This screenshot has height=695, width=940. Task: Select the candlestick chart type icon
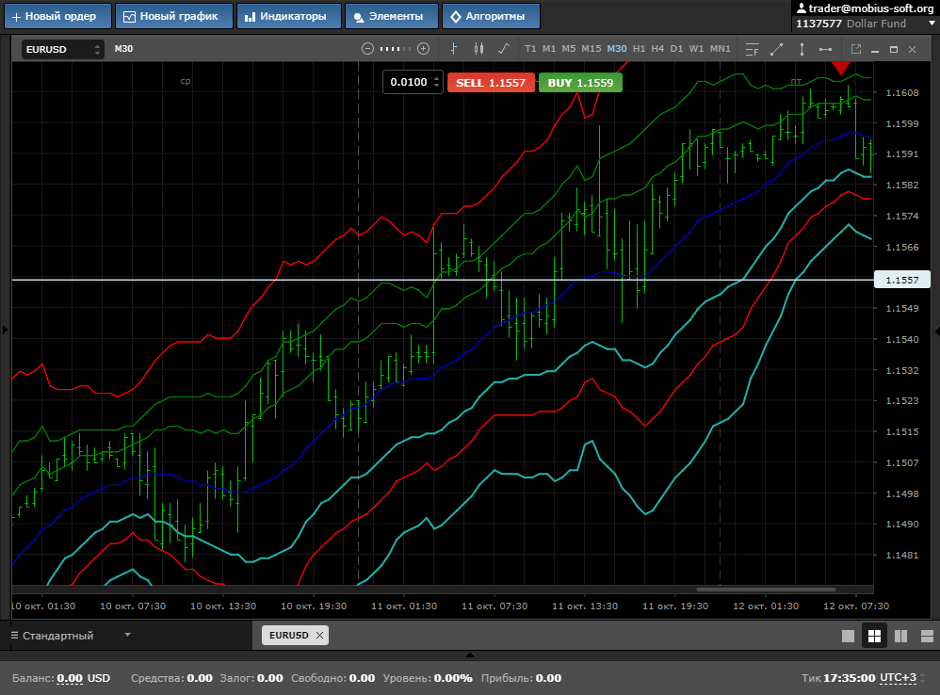click(478, 49)
